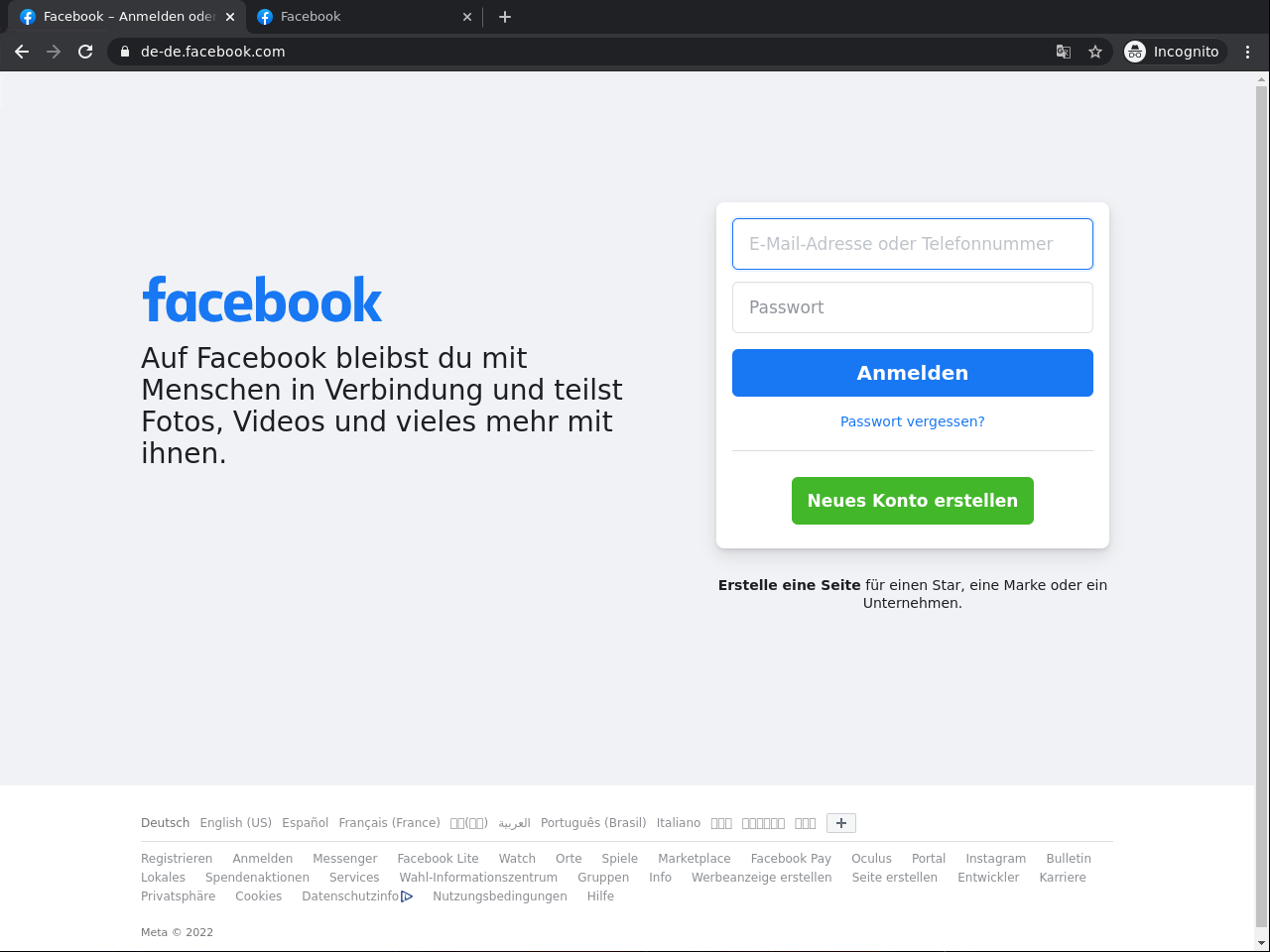
Task: Open the Datenschutzinfo footer link
Action: (350, 896)
